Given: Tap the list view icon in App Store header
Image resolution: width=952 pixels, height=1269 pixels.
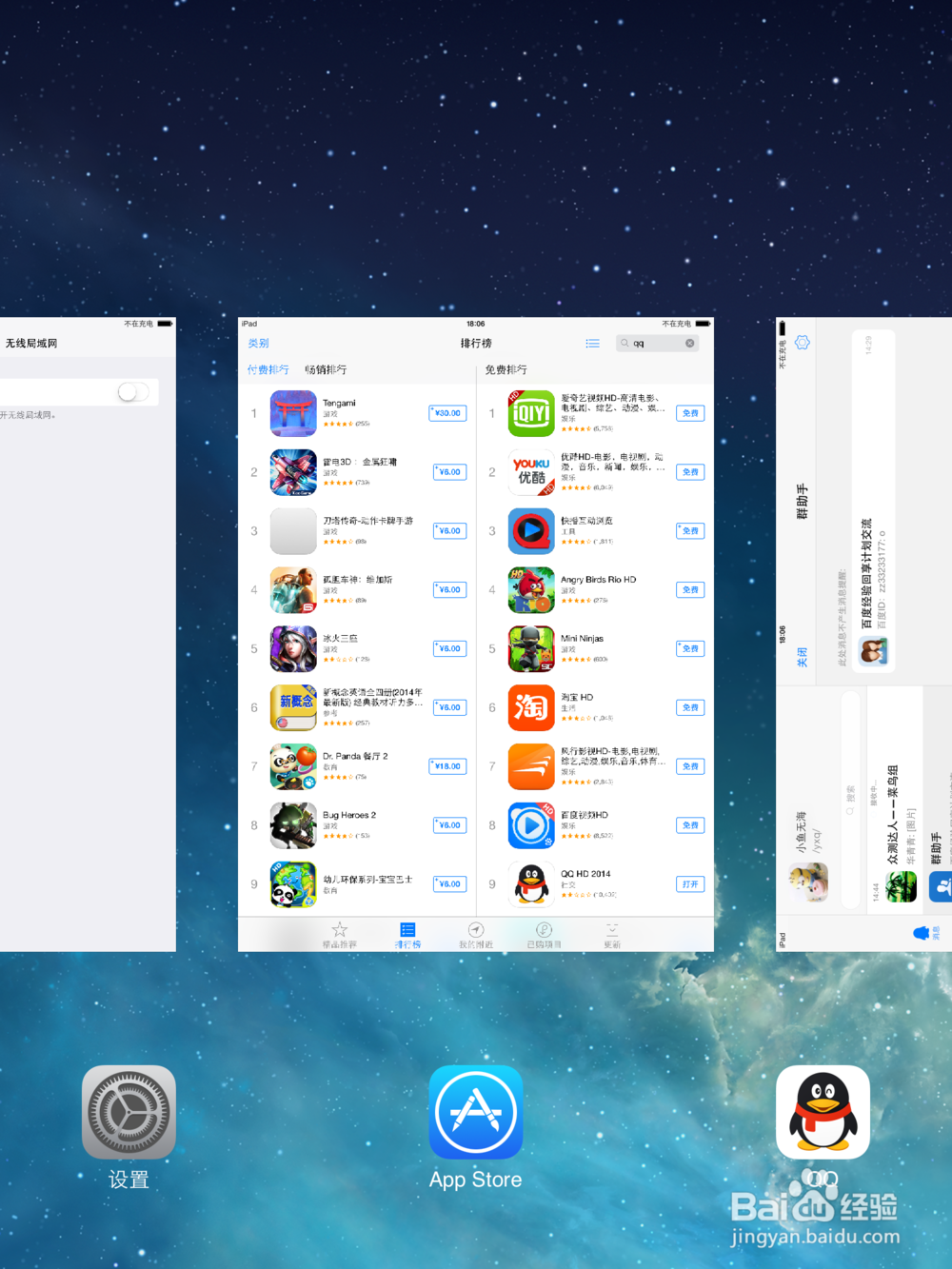Looking at the screenshot, I should pyautogui.click(x=592, y=344).
